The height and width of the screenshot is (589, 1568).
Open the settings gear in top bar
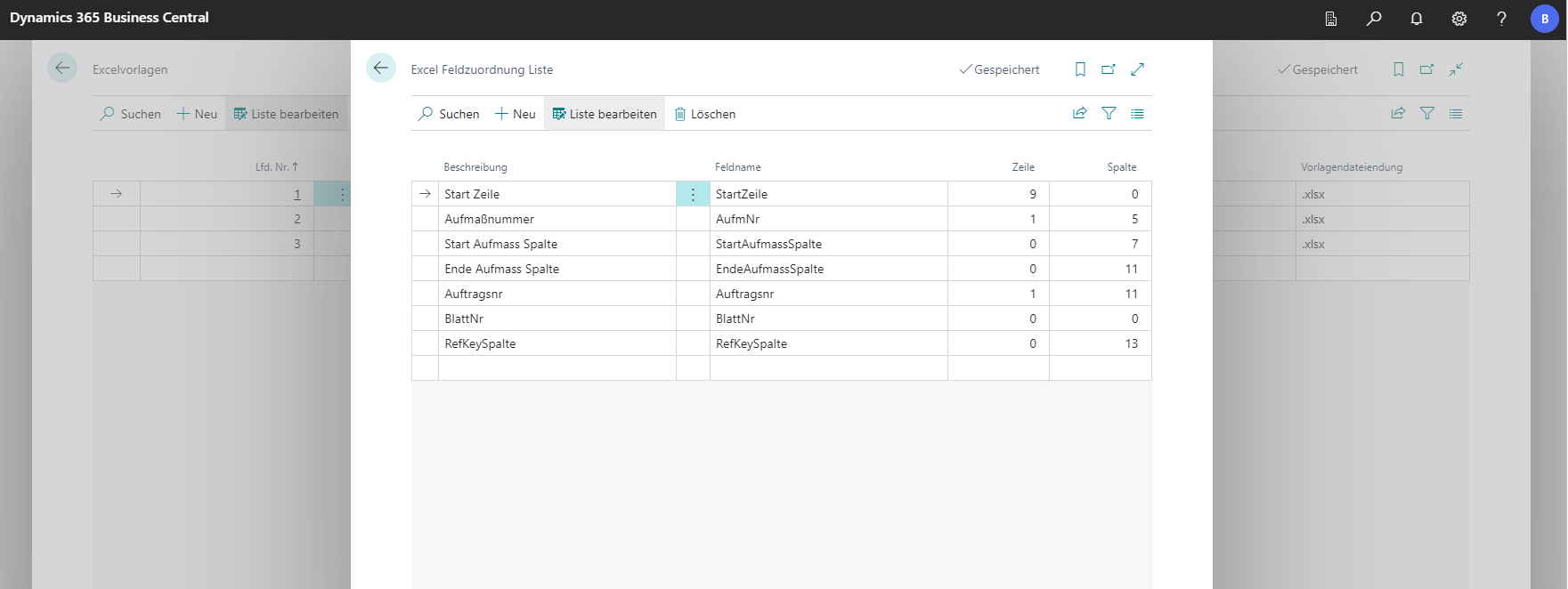[1459, 19]
